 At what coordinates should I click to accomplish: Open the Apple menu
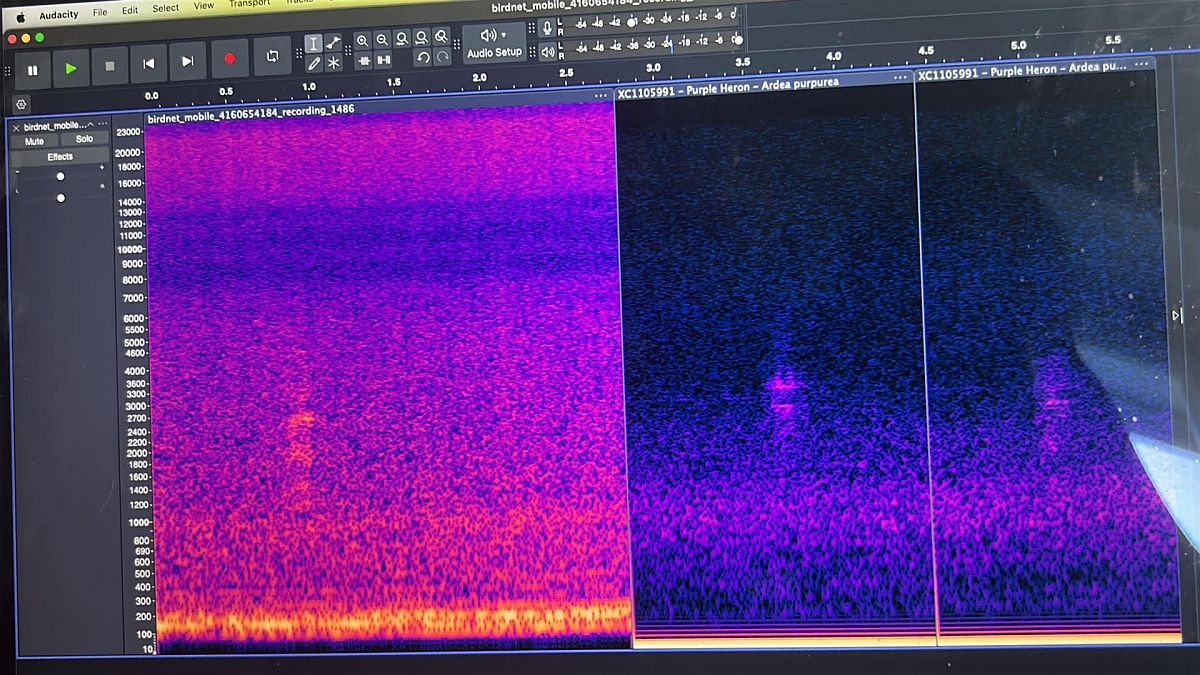coord(19,16)
